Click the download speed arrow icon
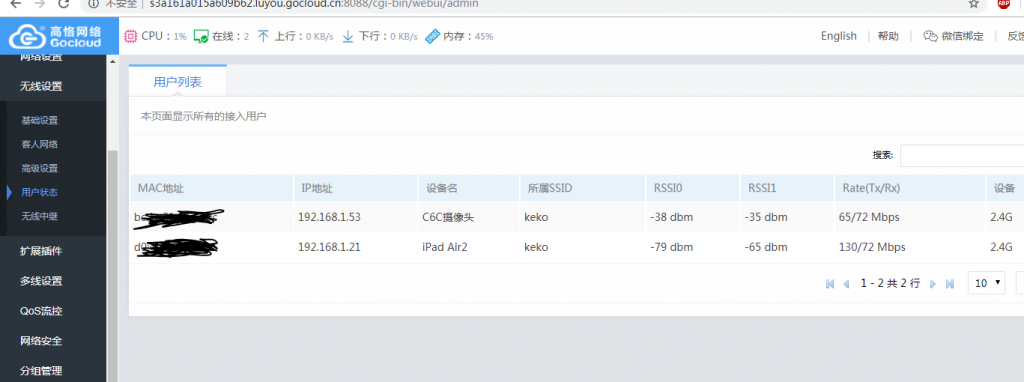 (347, 36)
